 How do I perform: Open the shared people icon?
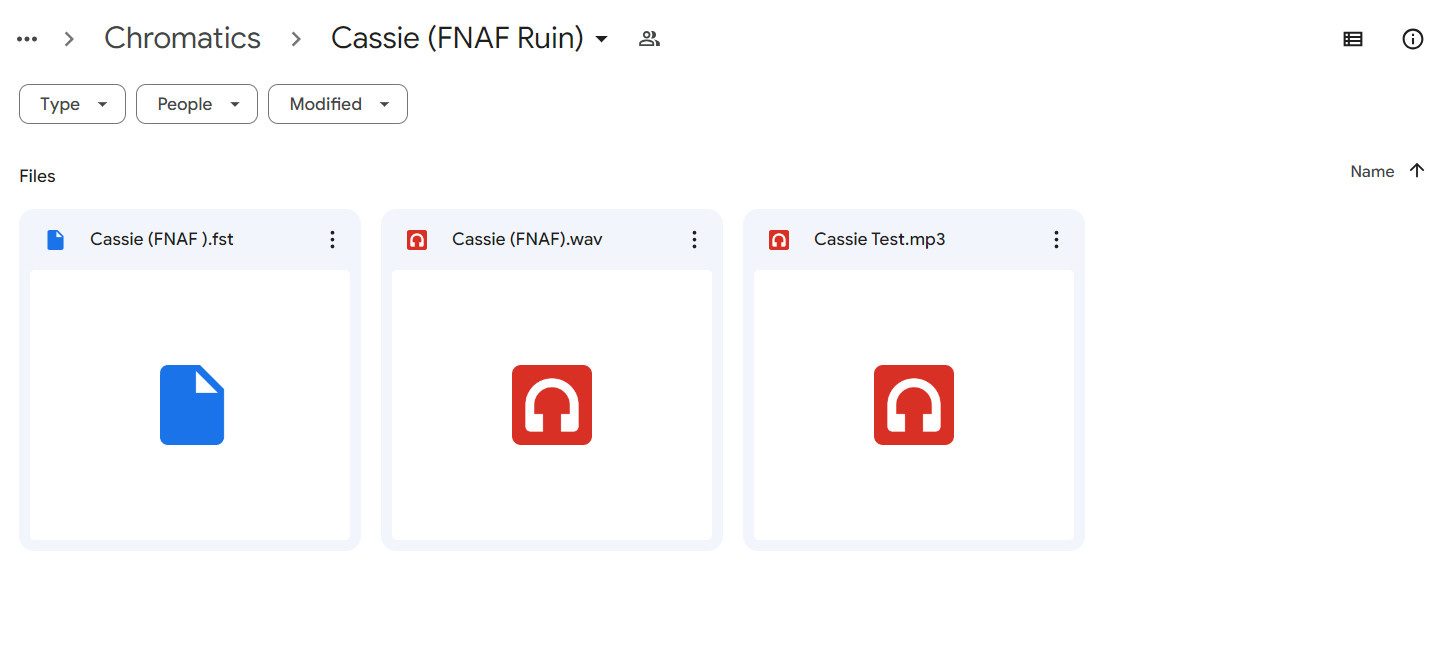click(x=649, y=39)
